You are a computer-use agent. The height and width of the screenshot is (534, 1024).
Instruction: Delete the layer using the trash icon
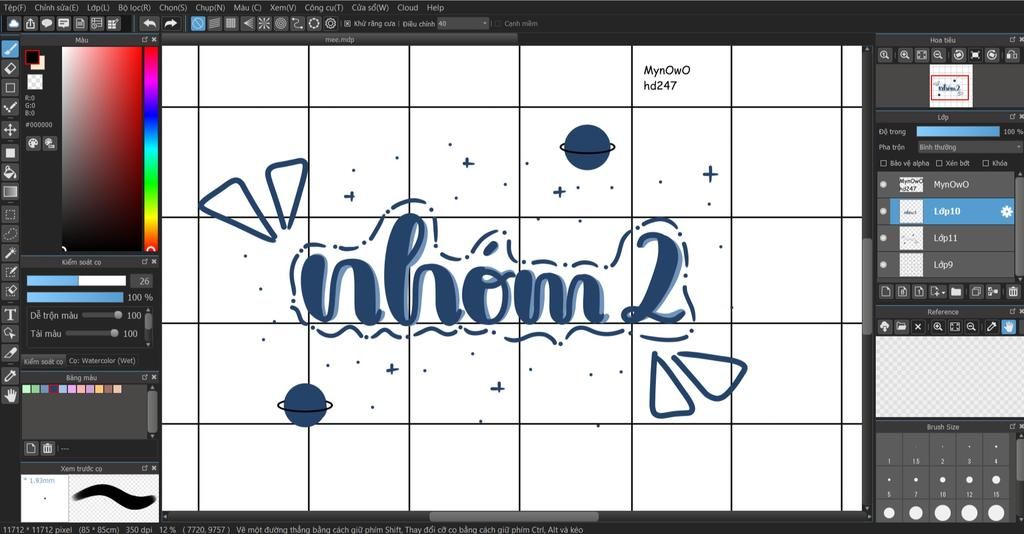pos(1013,291)
